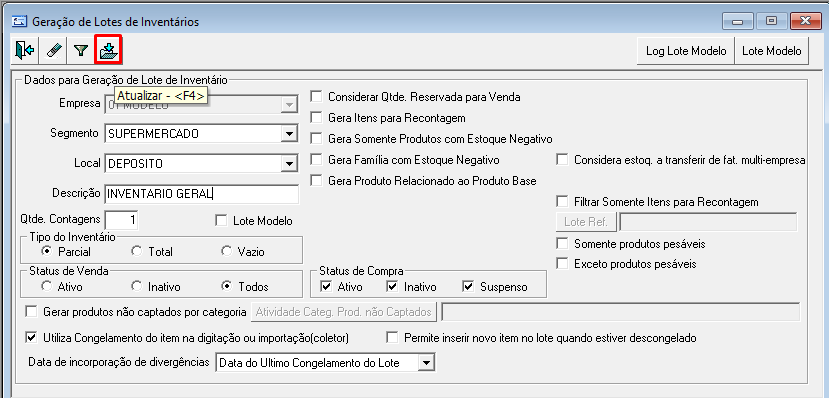This screenshot has width=829, height=398.
Task: Check Considerar Qtde. Reservada para Venda
Action: tap(316, 97)
